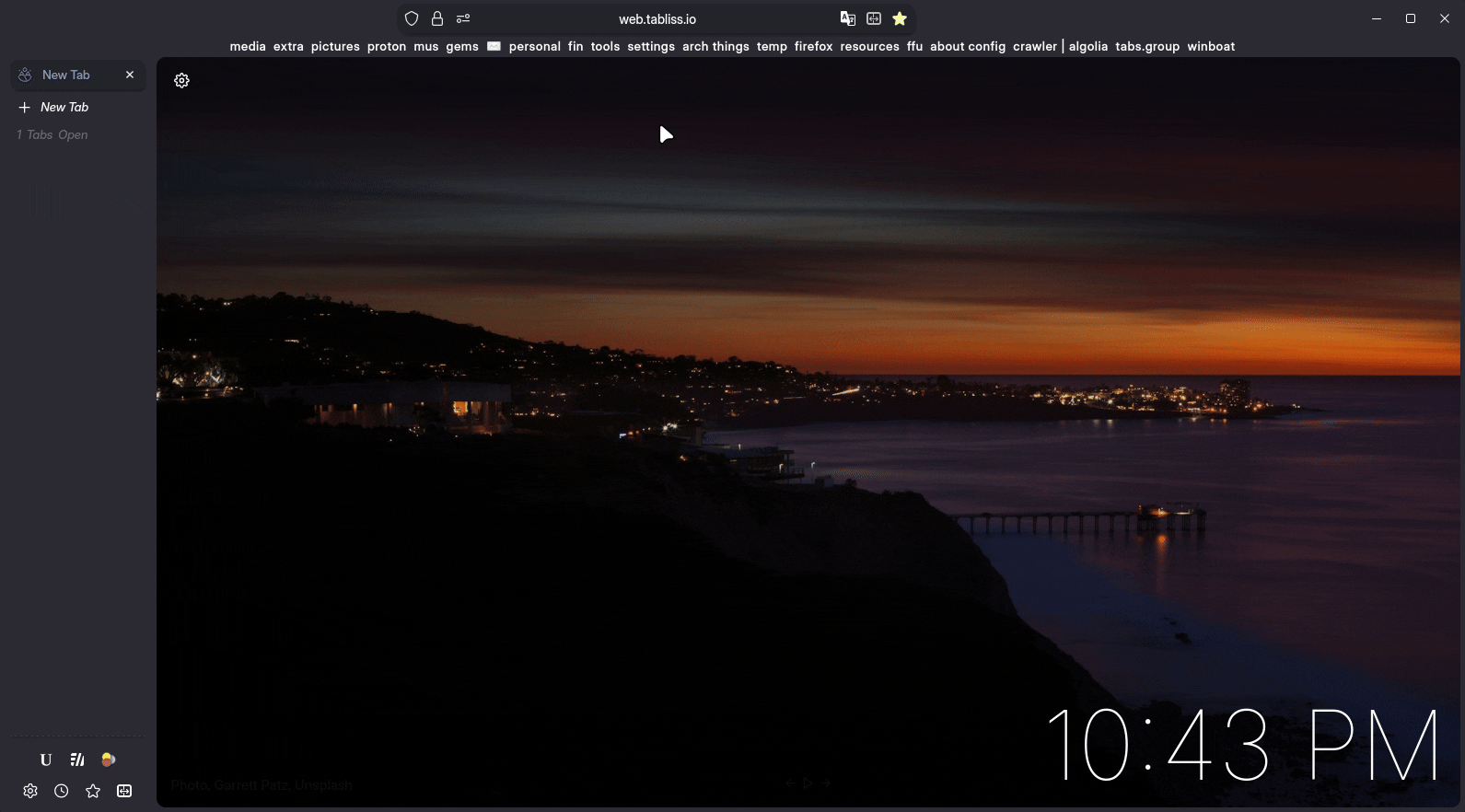Click split view icon in sidebar bottom
Viewport: 1465px width, 812px height.
[x=124, y=791]
